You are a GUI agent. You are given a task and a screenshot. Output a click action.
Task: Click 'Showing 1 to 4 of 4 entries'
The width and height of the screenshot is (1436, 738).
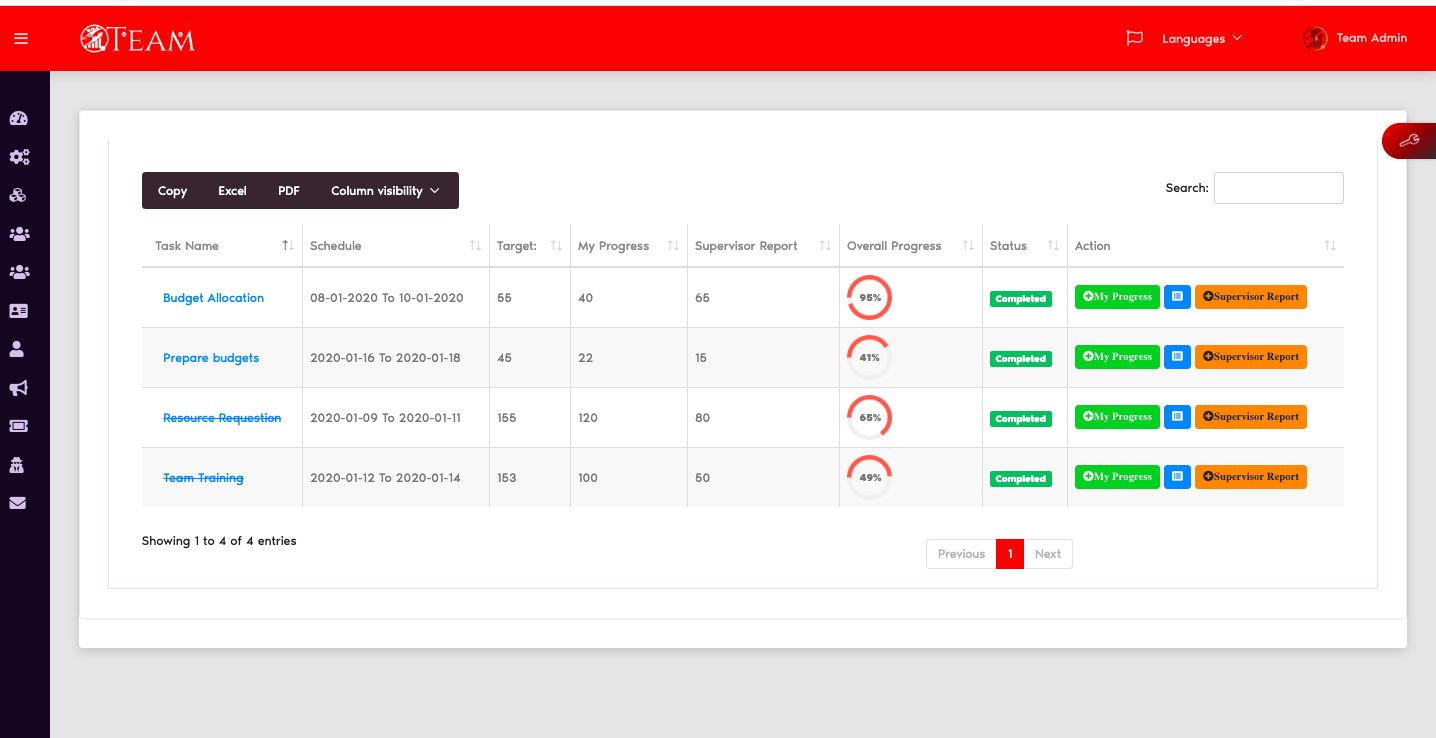click(x=219, y=541)
